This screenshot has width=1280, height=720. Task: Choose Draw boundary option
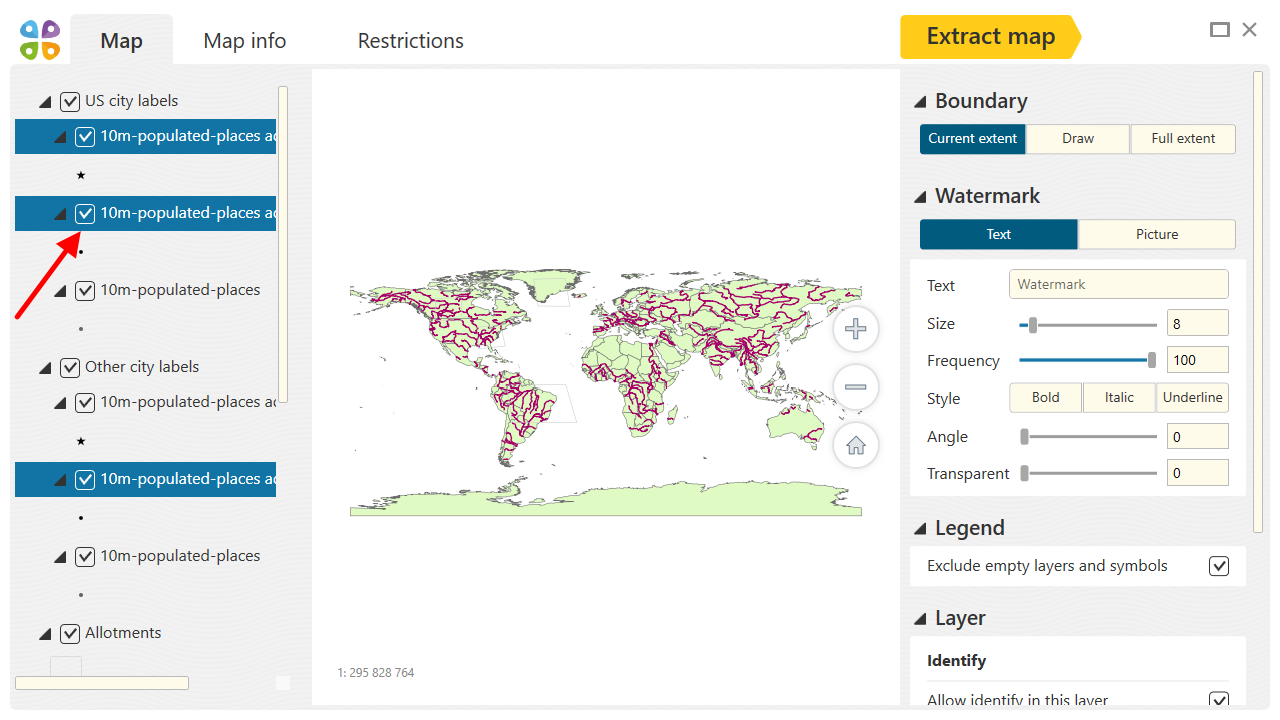pyautogui.click(x=1078, y=139)
